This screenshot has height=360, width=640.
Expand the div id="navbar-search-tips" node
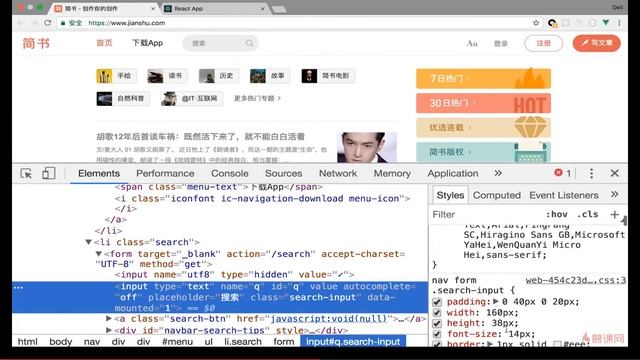click(109, 330)
